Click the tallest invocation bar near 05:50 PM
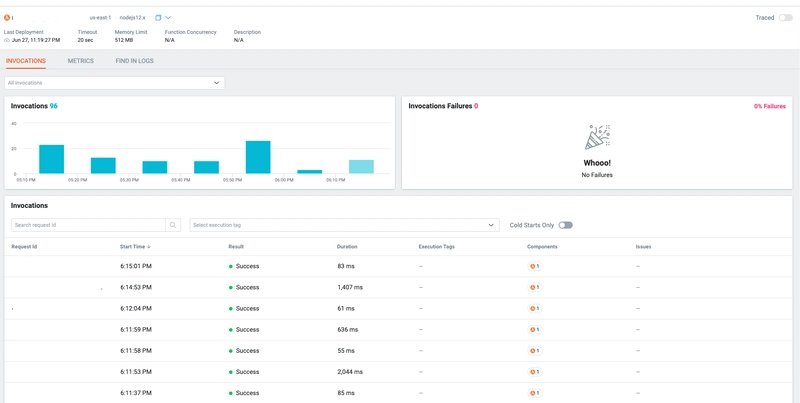The height and width of the screenshot is (403, 800). tap(258, 157)
